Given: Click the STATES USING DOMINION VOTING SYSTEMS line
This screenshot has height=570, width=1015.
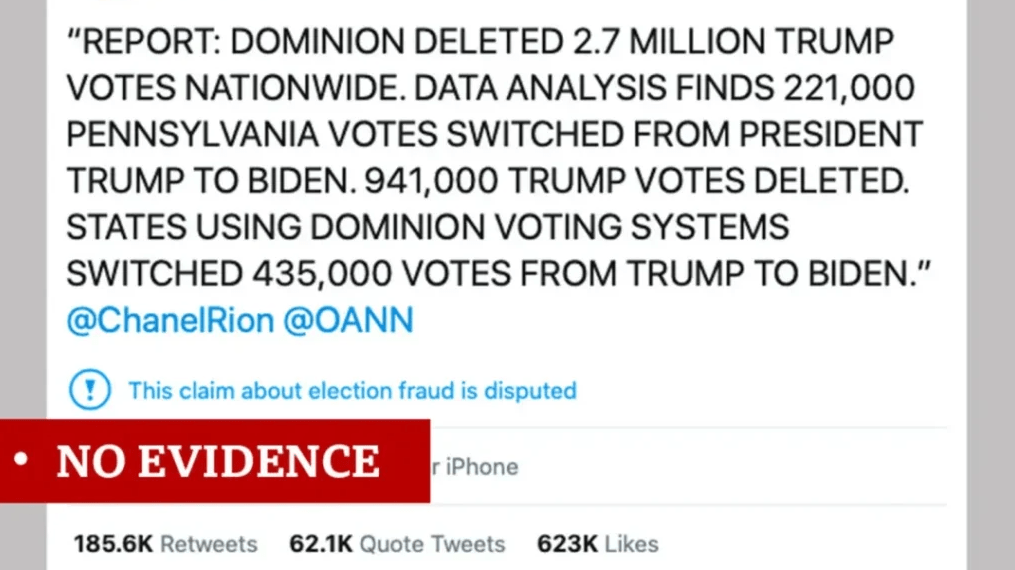Looking at the screenshot, I should pyautogui.click(x=428, y=228).
